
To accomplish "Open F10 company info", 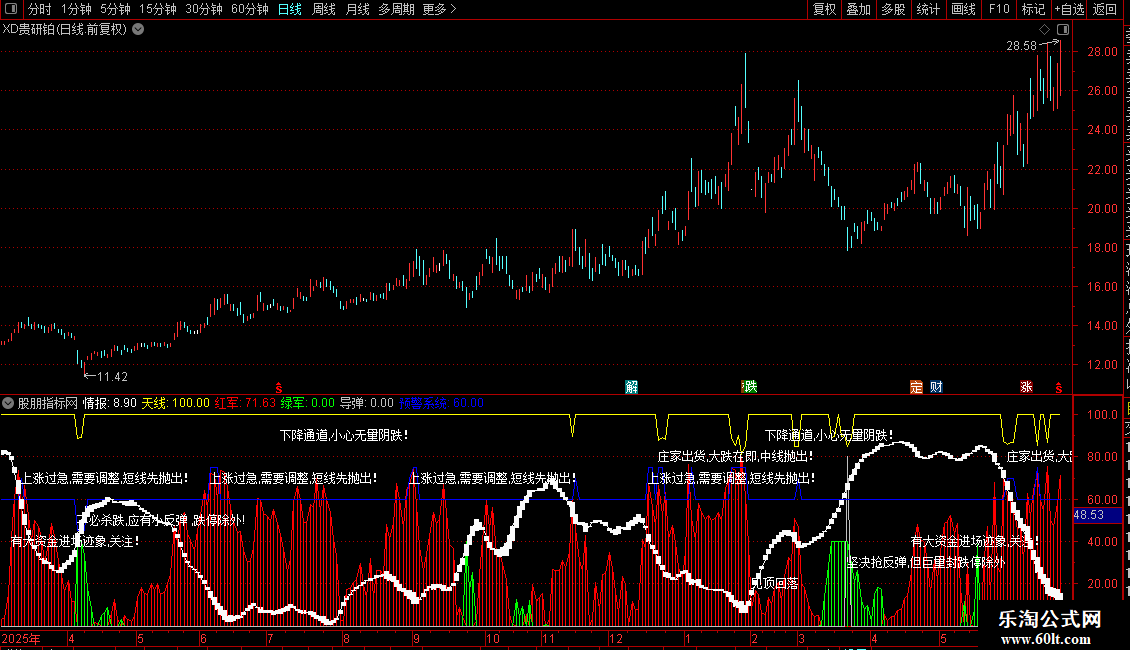I will (999, 9).
